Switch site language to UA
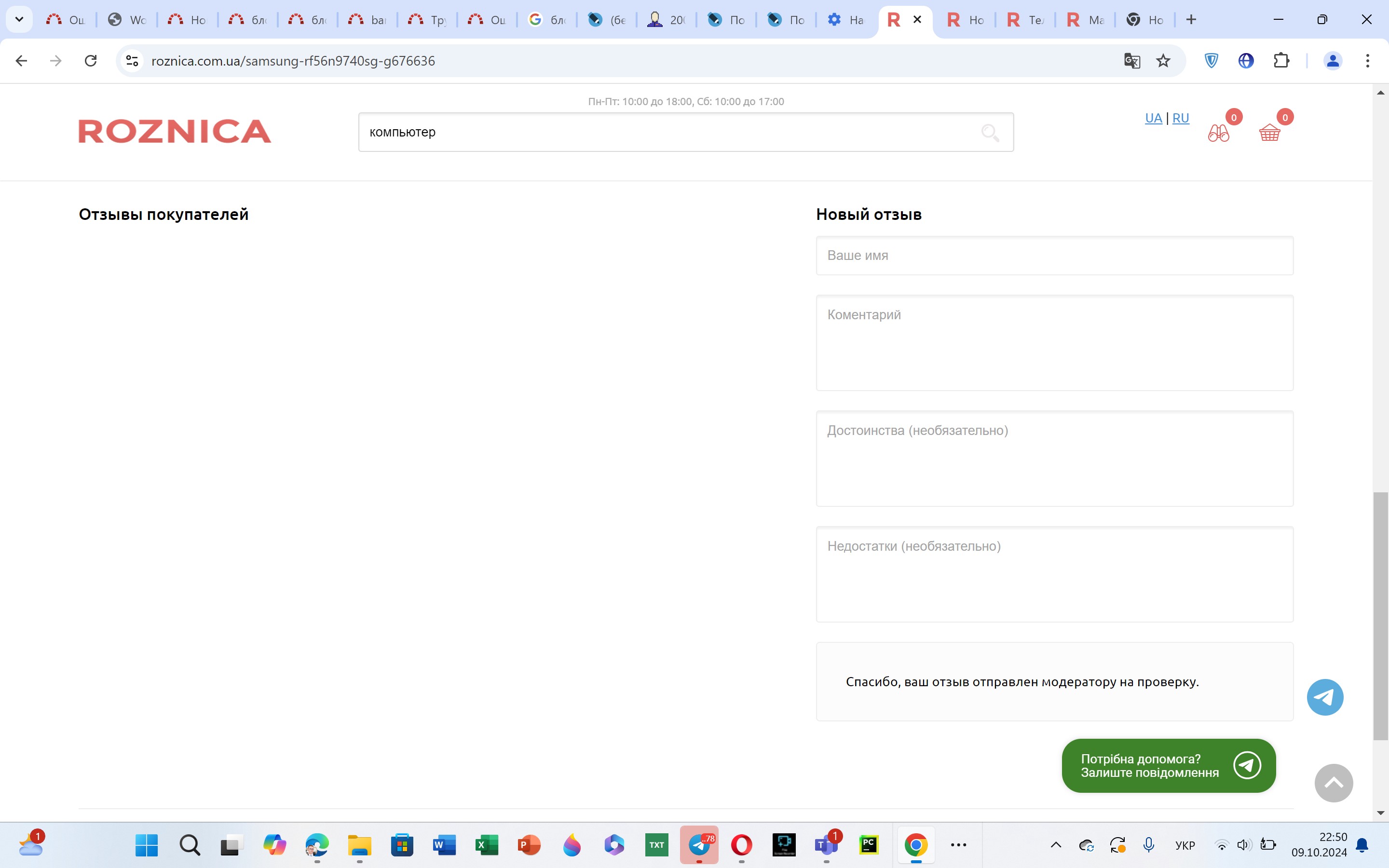This screenshot has width=1389, height=868. [x=1153, y=118]
